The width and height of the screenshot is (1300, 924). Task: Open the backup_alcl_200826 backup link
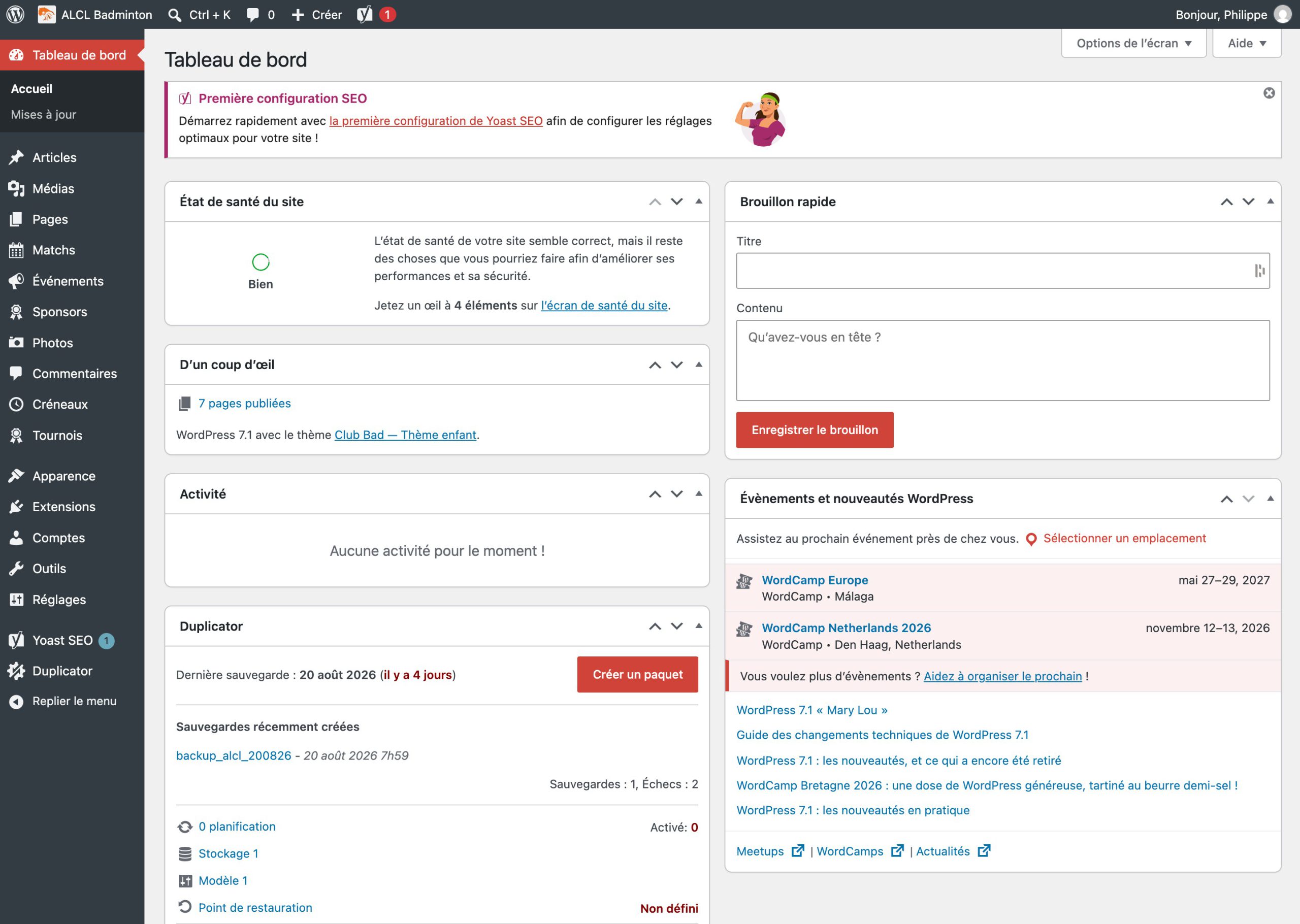coord(233,755)
